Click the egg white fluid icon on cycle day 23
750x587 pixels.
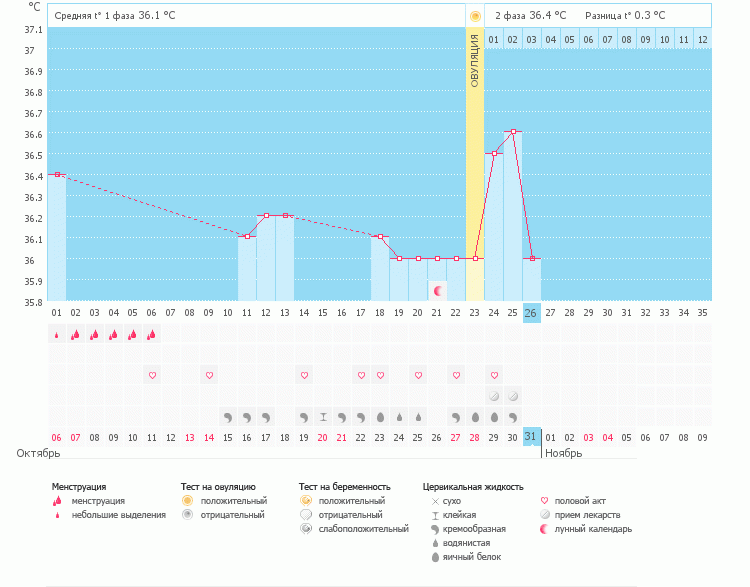(x=475, y=416)
